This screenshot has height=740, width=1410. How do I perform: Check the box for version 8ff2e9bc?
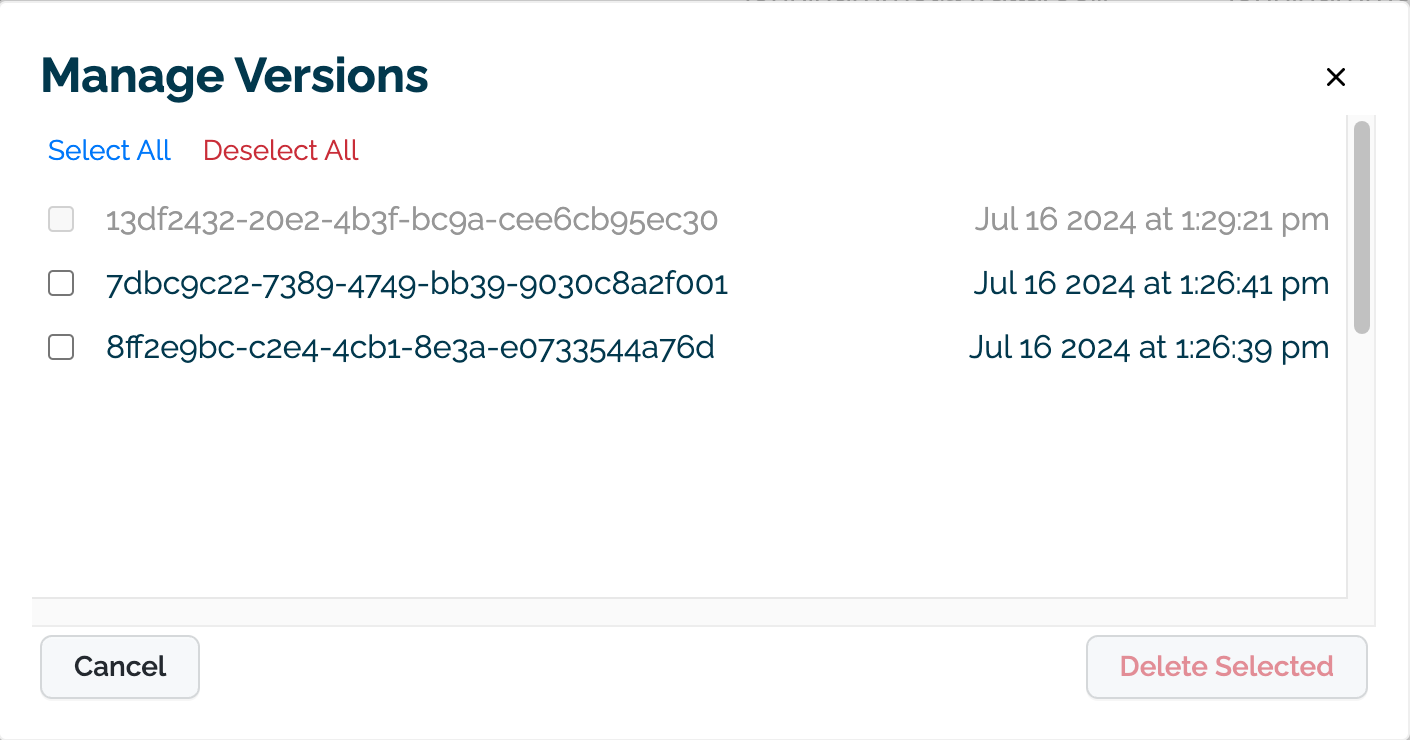pyautogui.click(x=61, y=348)
